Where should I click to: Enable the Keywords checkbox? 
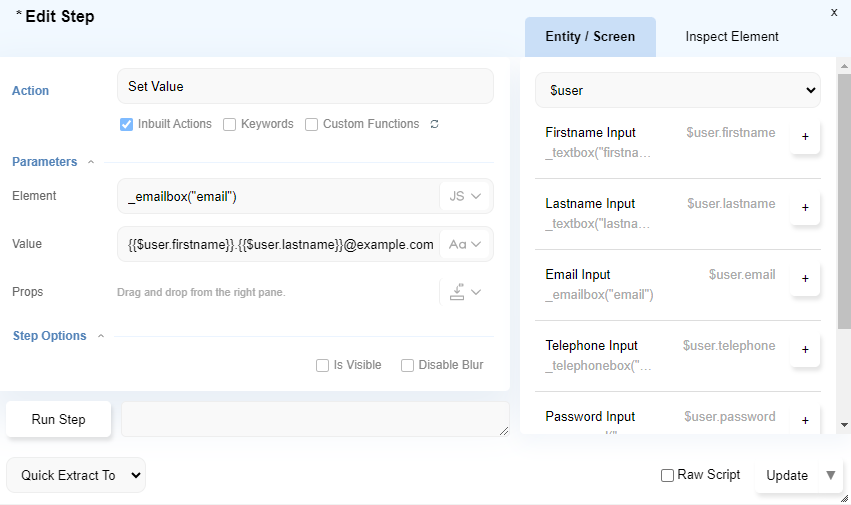click(x=230, y=125)
